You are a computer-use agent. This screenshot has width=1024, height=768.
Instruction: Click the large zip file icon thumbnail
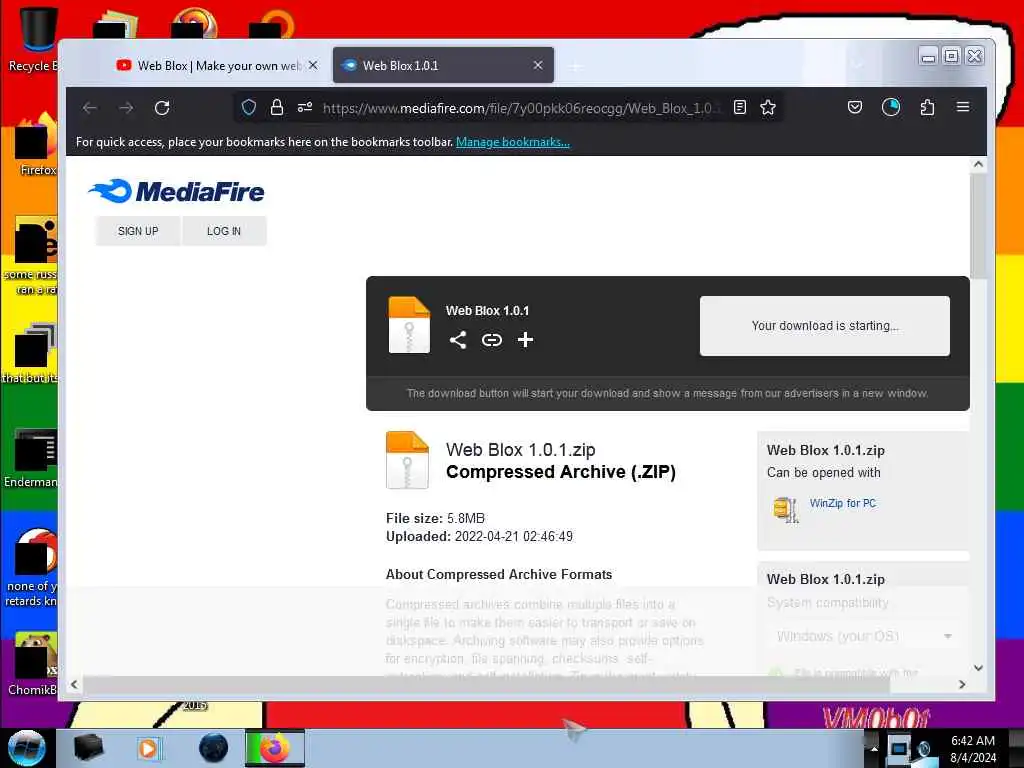click(408, 460)
